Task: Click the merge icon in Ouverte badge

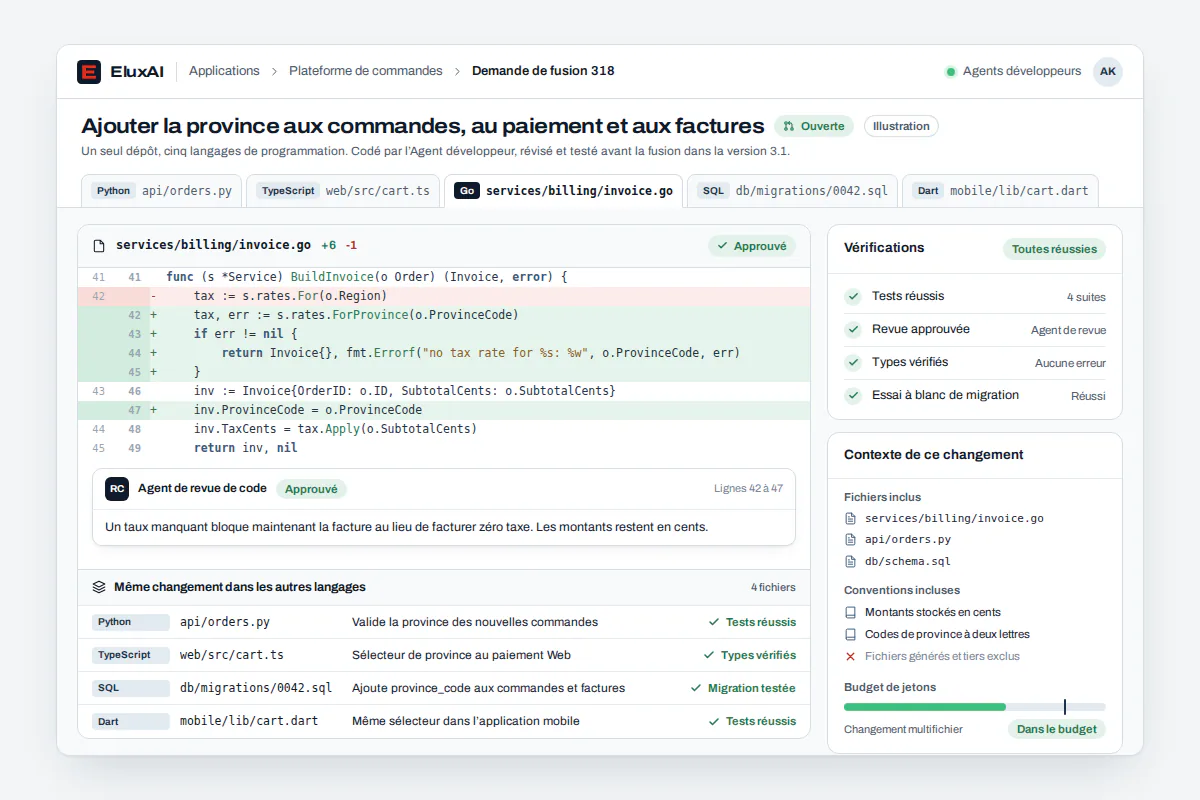Action: point(789,126)
